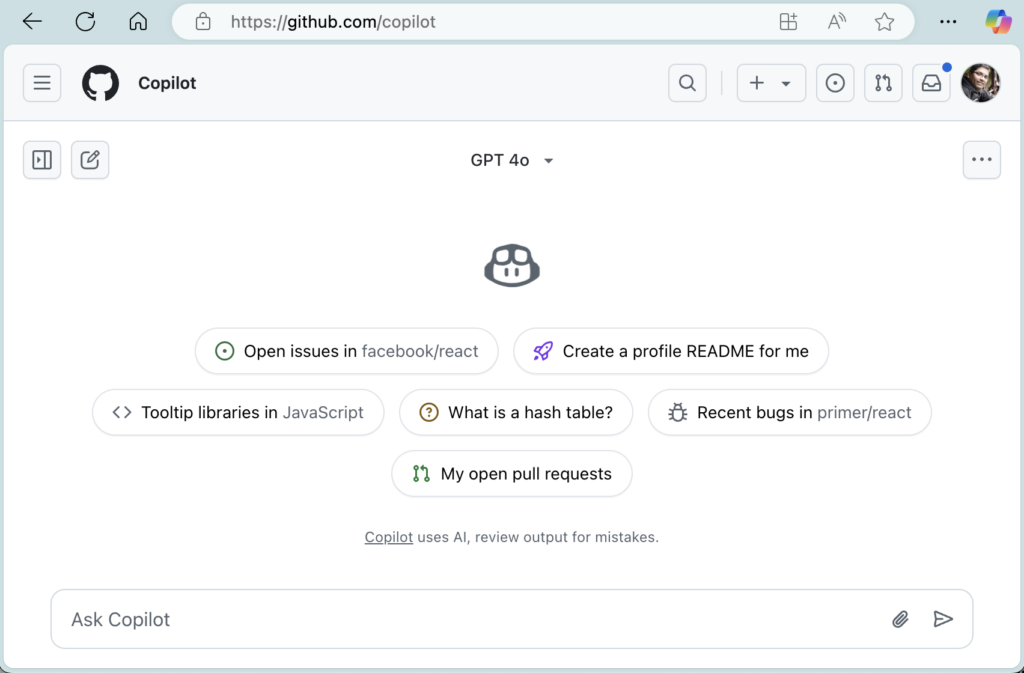
Task: Click the Copilot disclaimer link
Action: click(x=388, y=537)
